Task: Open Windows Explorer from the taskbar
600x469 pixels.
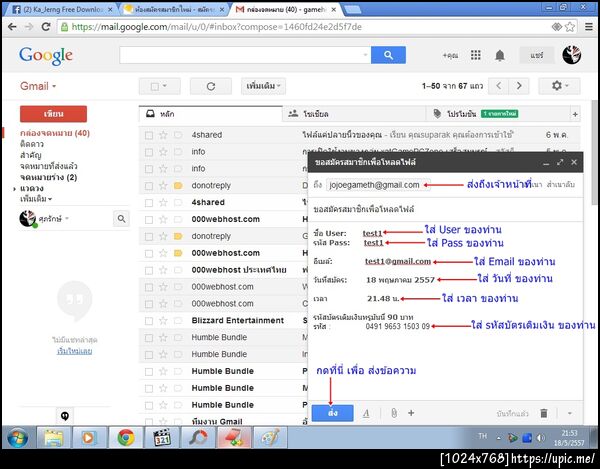Action: tap(54, 438)
